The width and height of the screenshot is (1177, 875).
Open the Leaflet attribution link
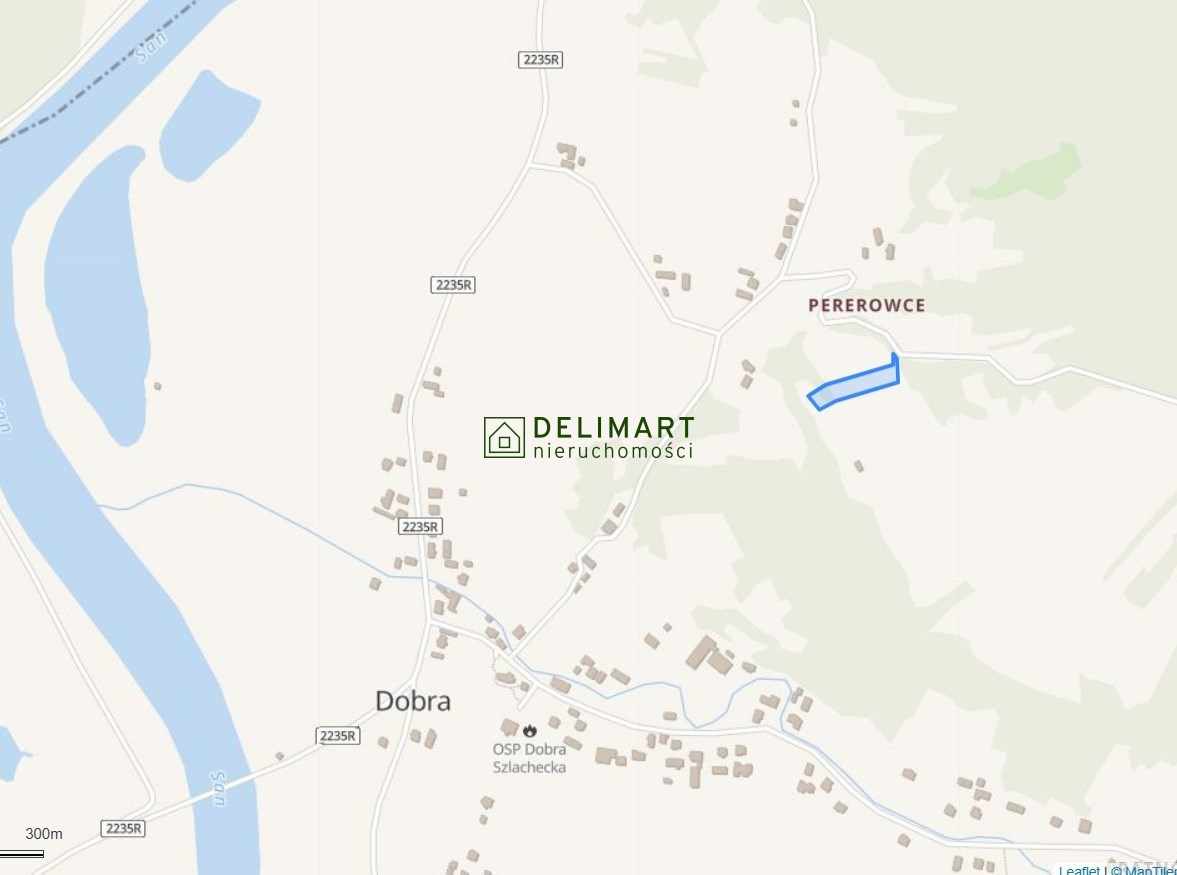point(1079,870)
